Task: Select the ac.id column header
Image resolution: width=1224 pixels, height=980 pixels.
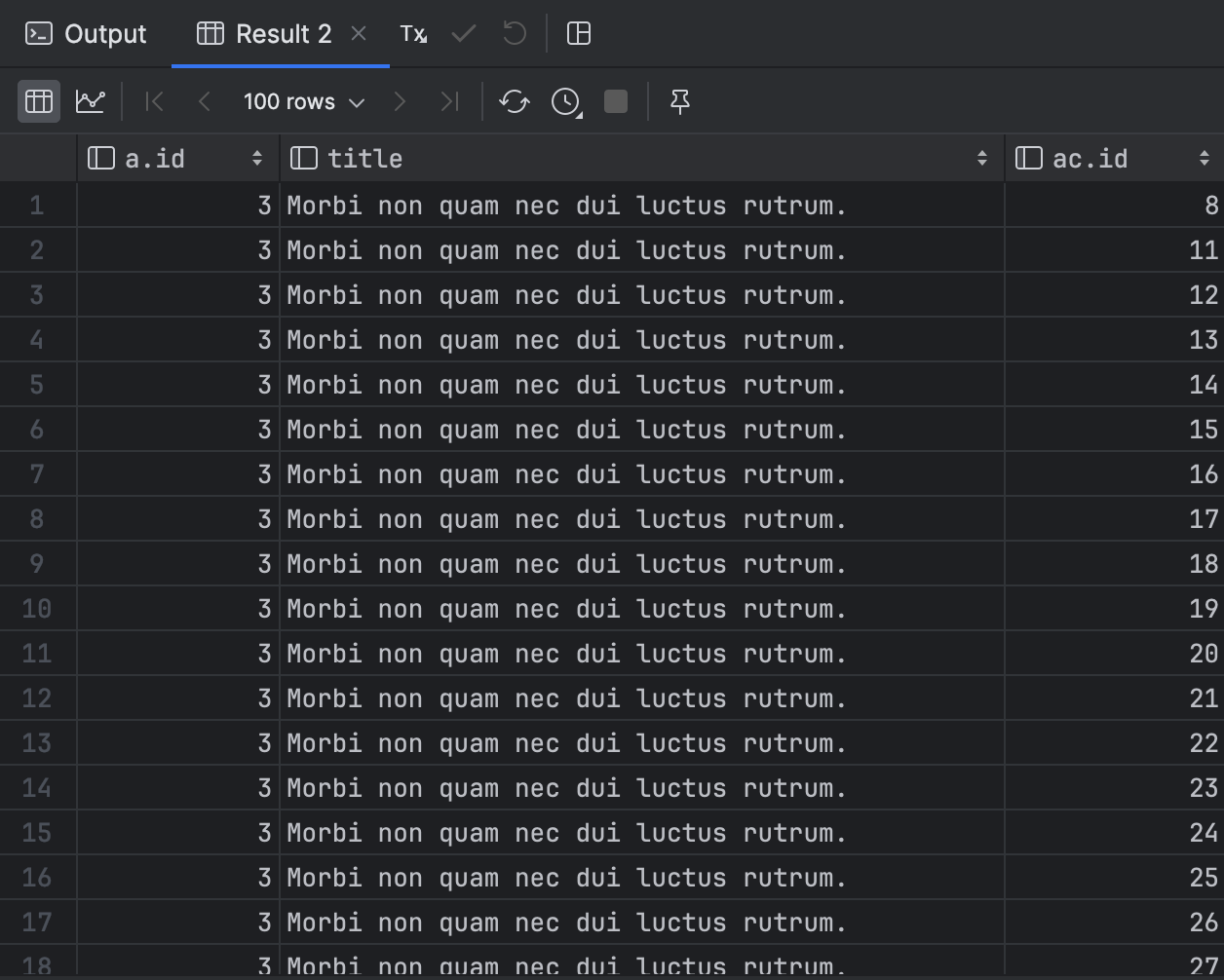Action: tap(1115, 158)
